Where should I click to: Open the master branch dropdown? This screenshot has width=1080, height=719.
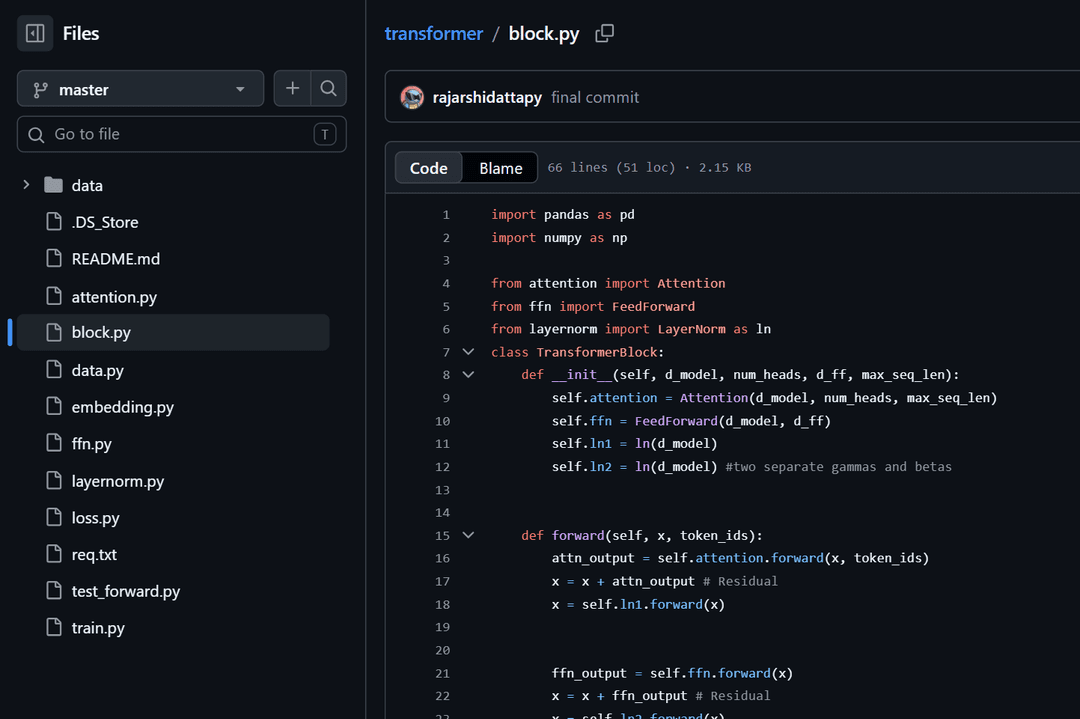click(141, 89)
